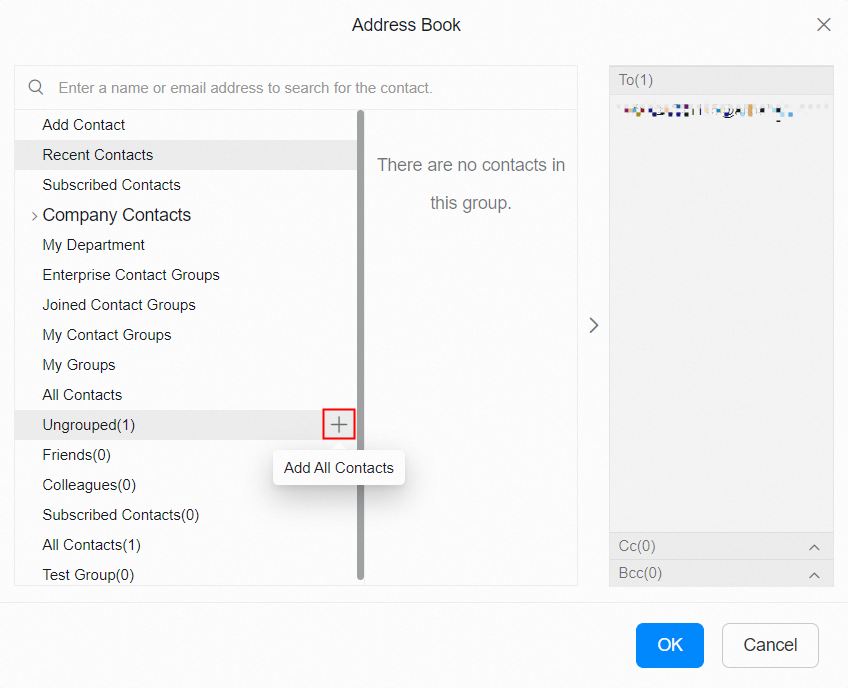This screenshot has height=688, width=848.
Task: Expand the Cc(0) recipient section
Action: (814, 547)
